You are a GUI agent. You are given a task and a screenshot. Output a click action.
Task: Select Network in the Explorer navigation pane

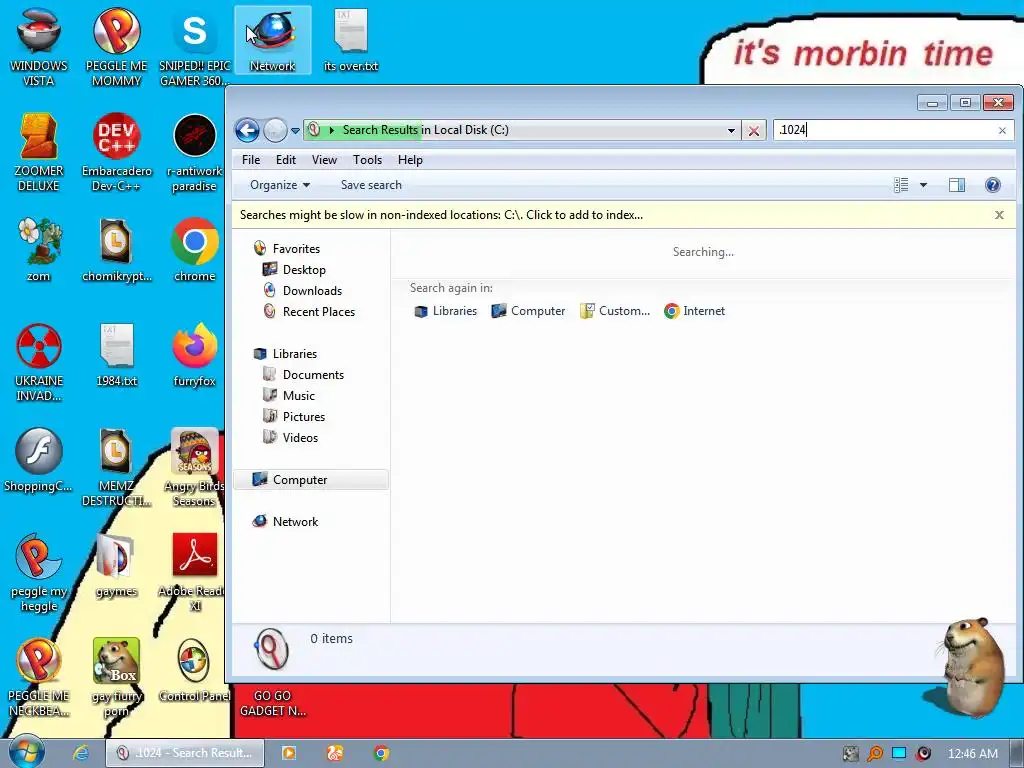point(285,521)
